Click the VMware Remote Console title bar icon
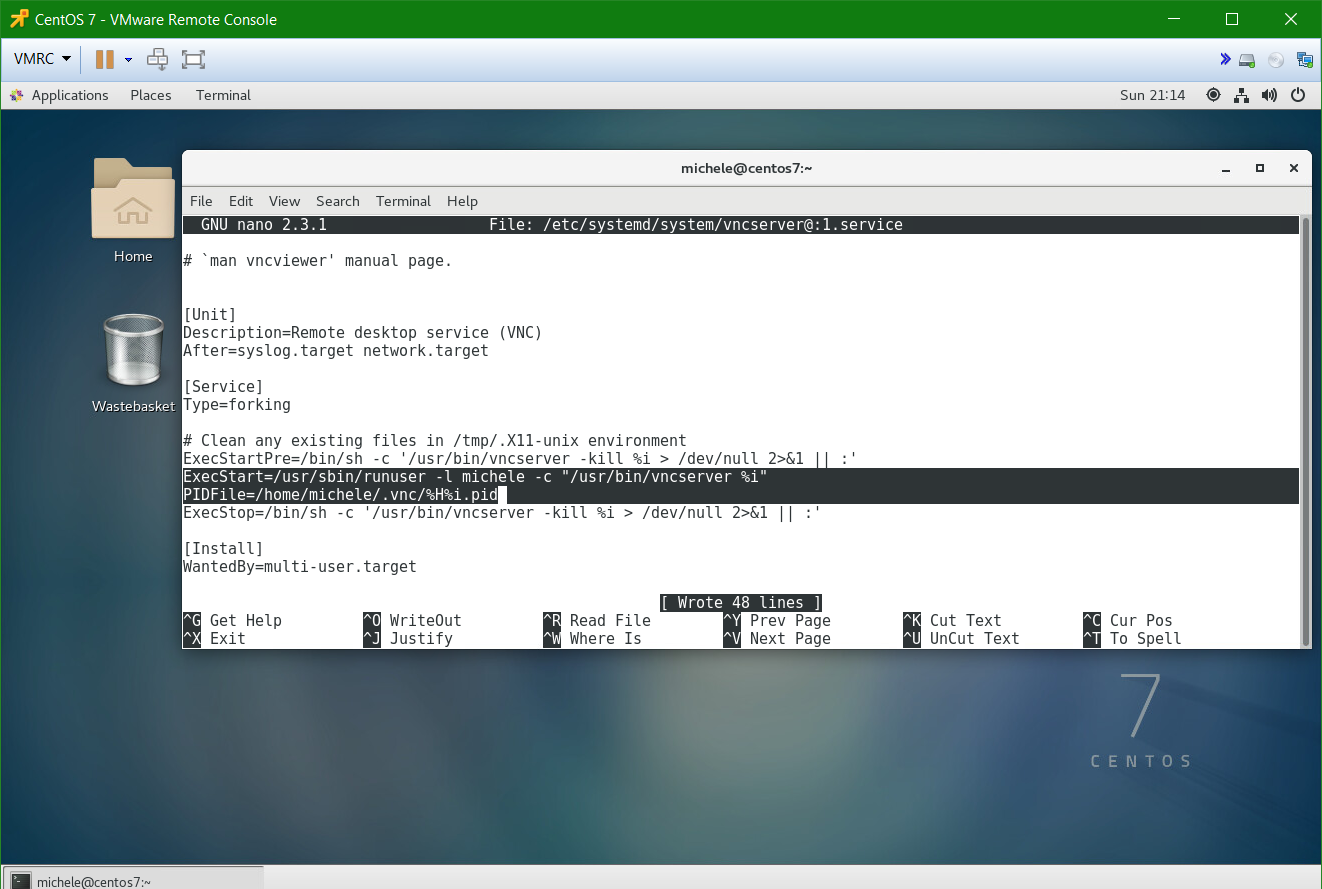The image size is (1322, 889). tap(19, 19)
